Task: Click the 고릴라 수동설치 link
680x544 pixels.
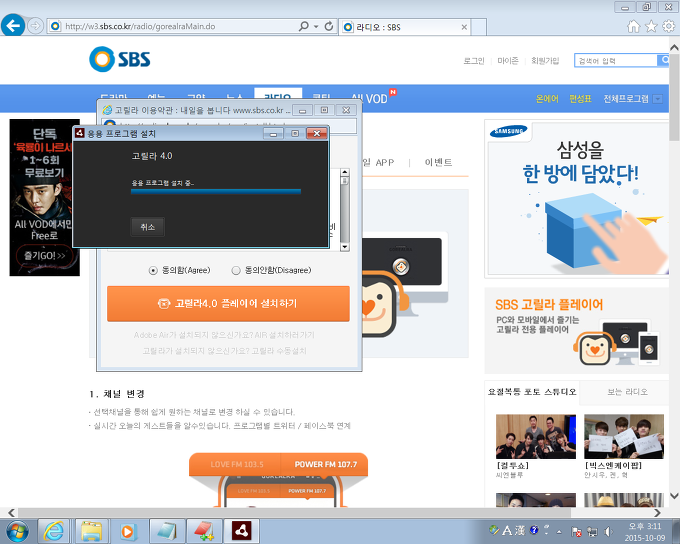Action: click(279, 351)
